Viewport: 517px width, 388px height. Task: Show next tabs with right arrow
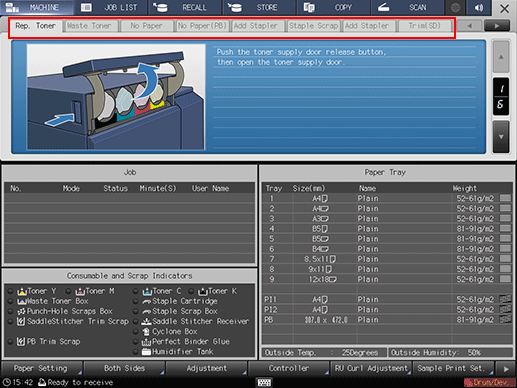click(x=497, y=25)
